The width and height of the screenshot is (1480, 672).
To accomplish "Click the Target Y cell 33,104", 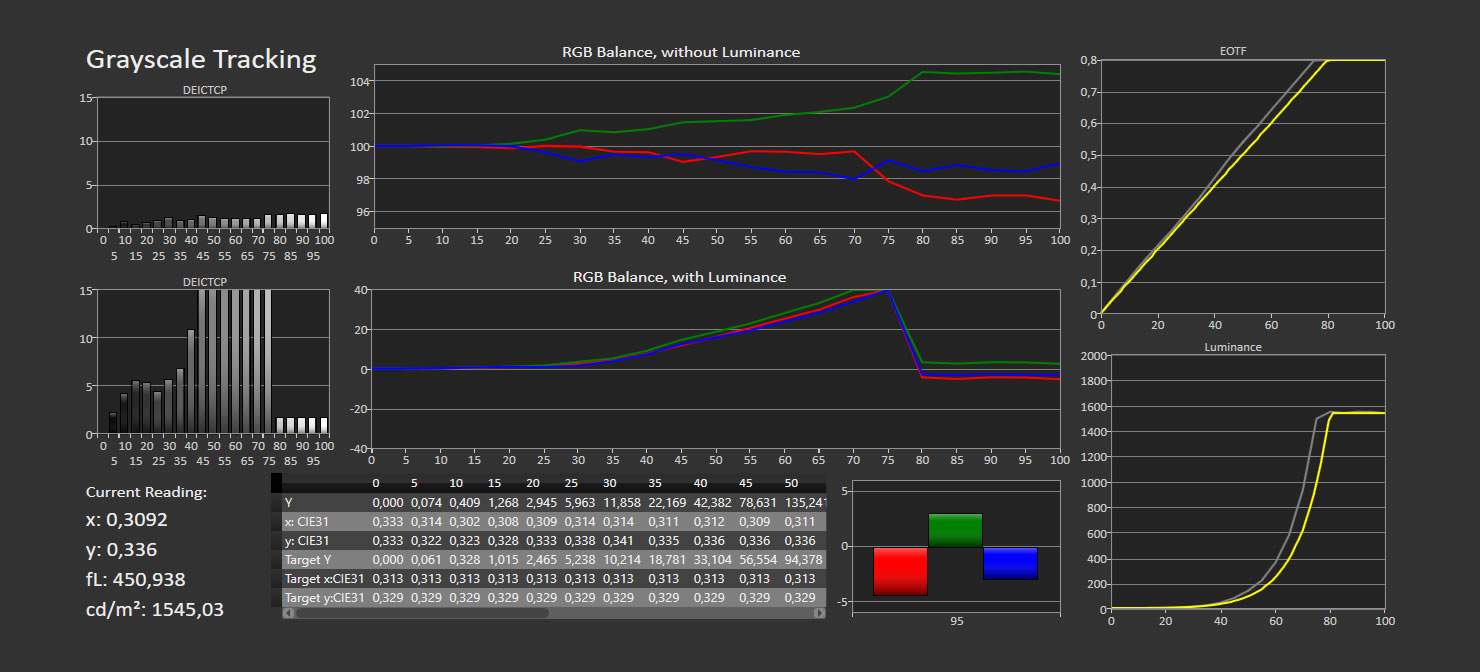I will [713, 559].
